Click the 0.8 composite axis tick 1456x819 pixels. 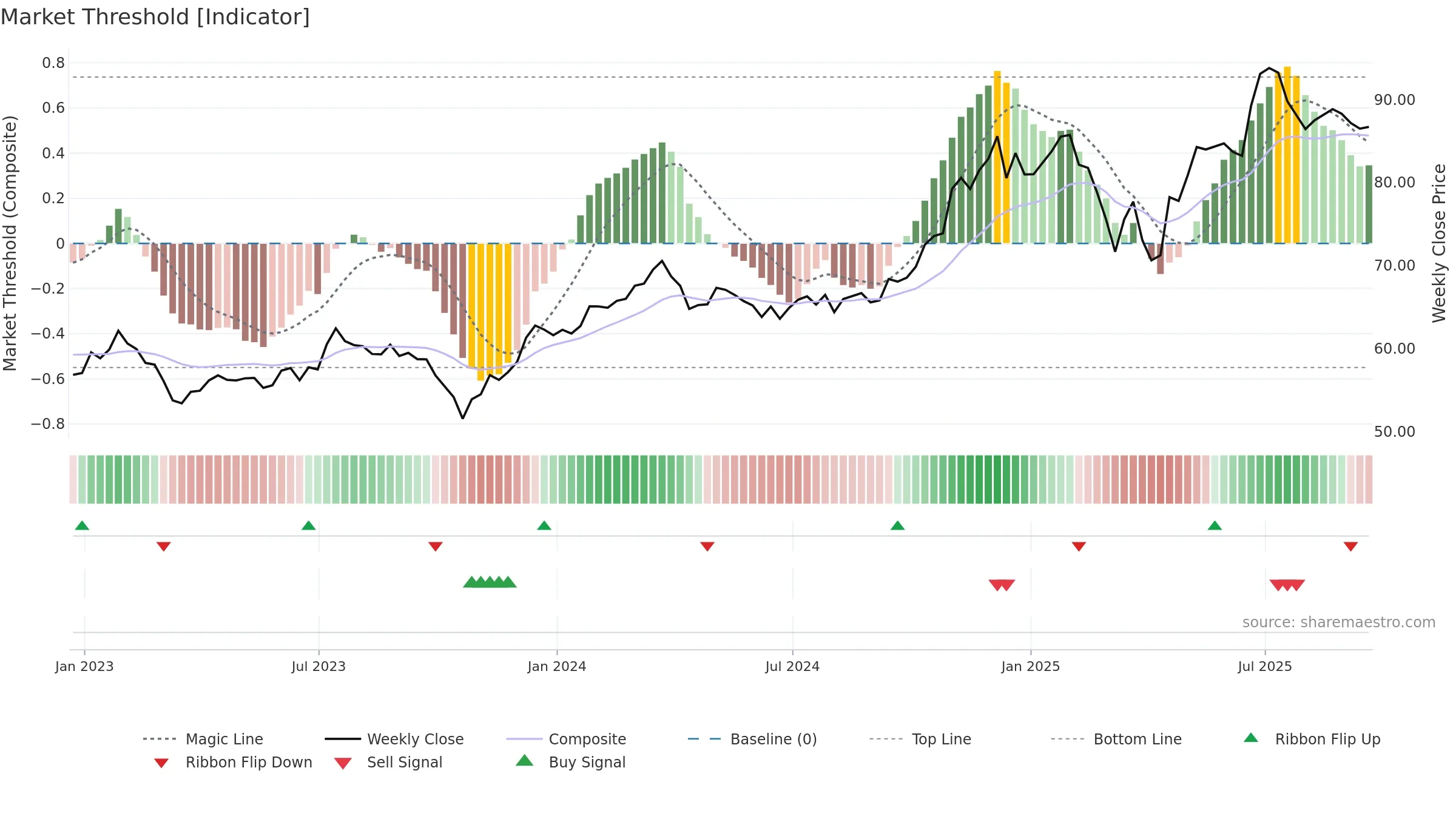[53, 63]
